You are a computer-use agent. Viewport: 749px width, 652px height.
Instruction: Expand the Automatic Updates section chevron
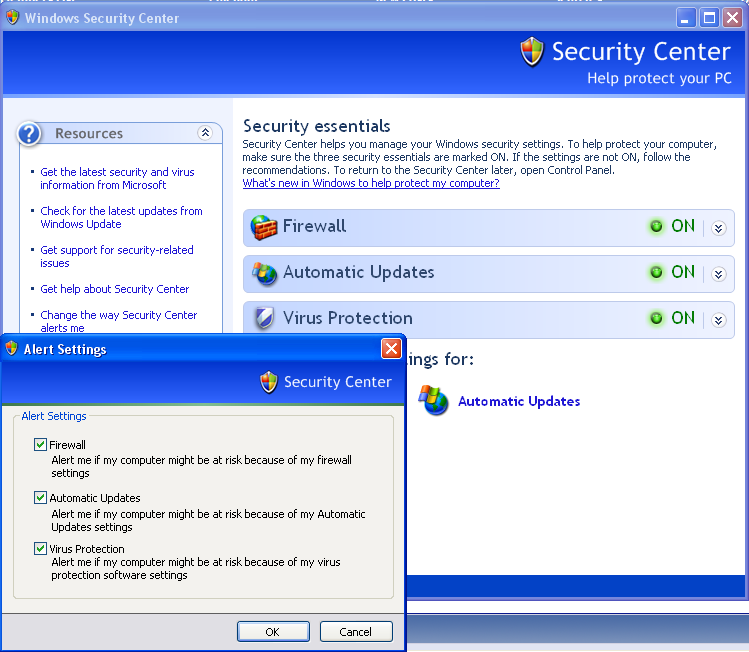tap(718, 274)
